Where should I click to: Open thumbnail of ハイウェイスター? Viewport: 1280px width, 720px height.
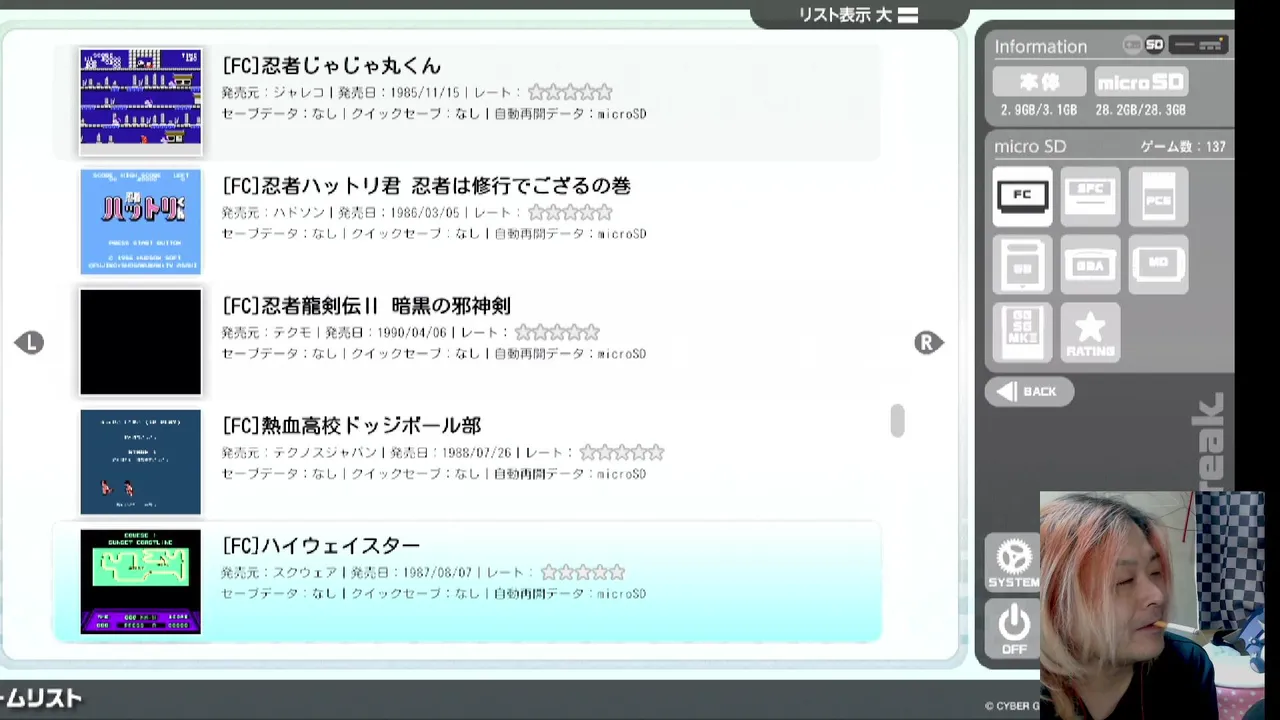tap(141, 581)
